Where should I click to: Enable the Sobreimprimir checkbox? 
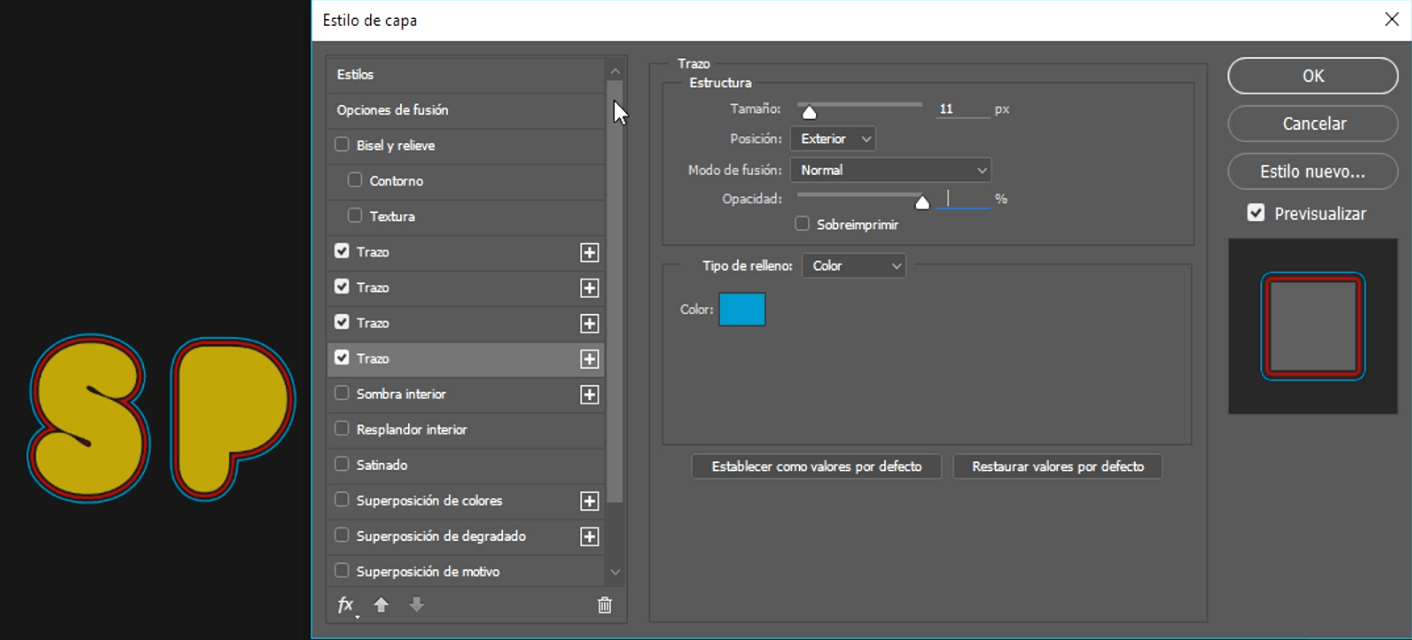click(802, 224)
